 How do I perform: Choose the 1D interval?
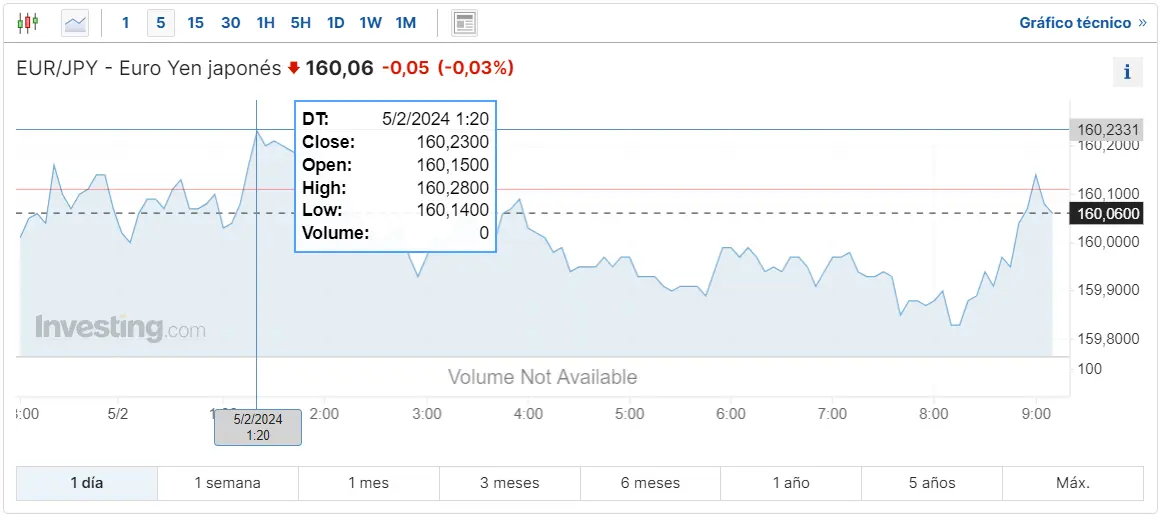point(335,23)
